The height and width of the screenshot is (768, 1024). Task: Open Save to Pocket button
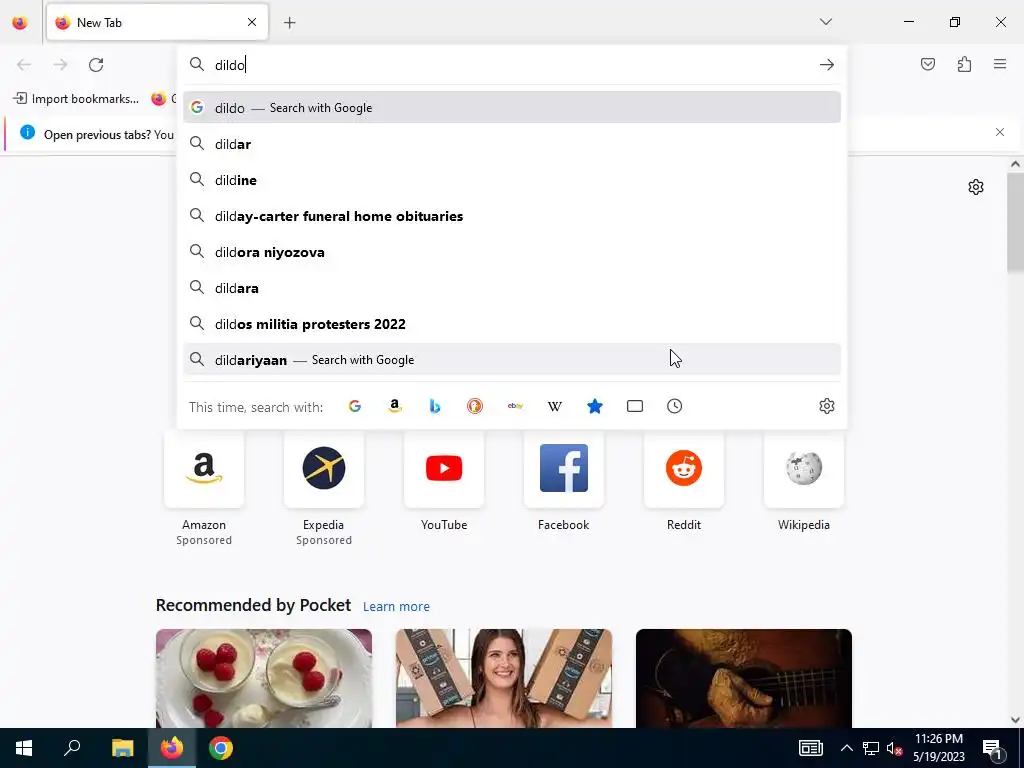click(927, 64)
